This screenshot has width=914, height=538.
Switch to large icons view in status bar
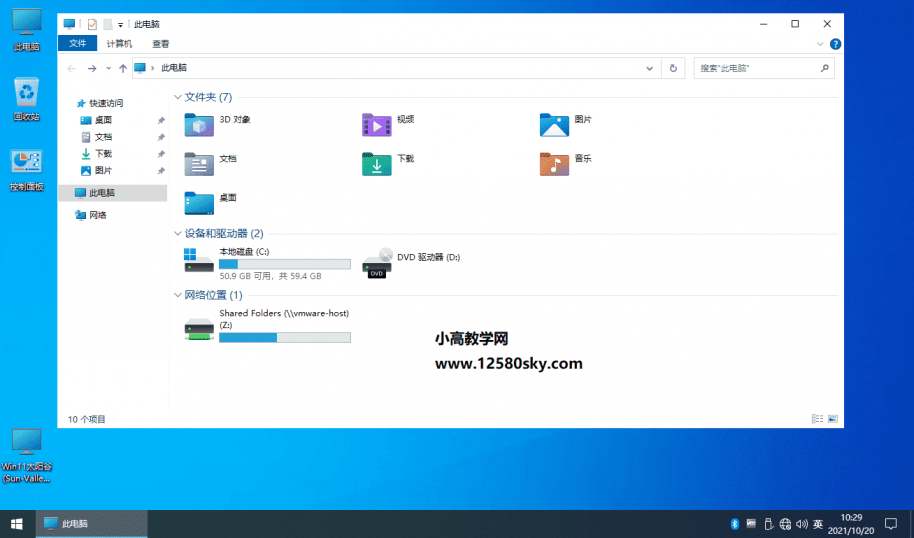tap(833, 419)
